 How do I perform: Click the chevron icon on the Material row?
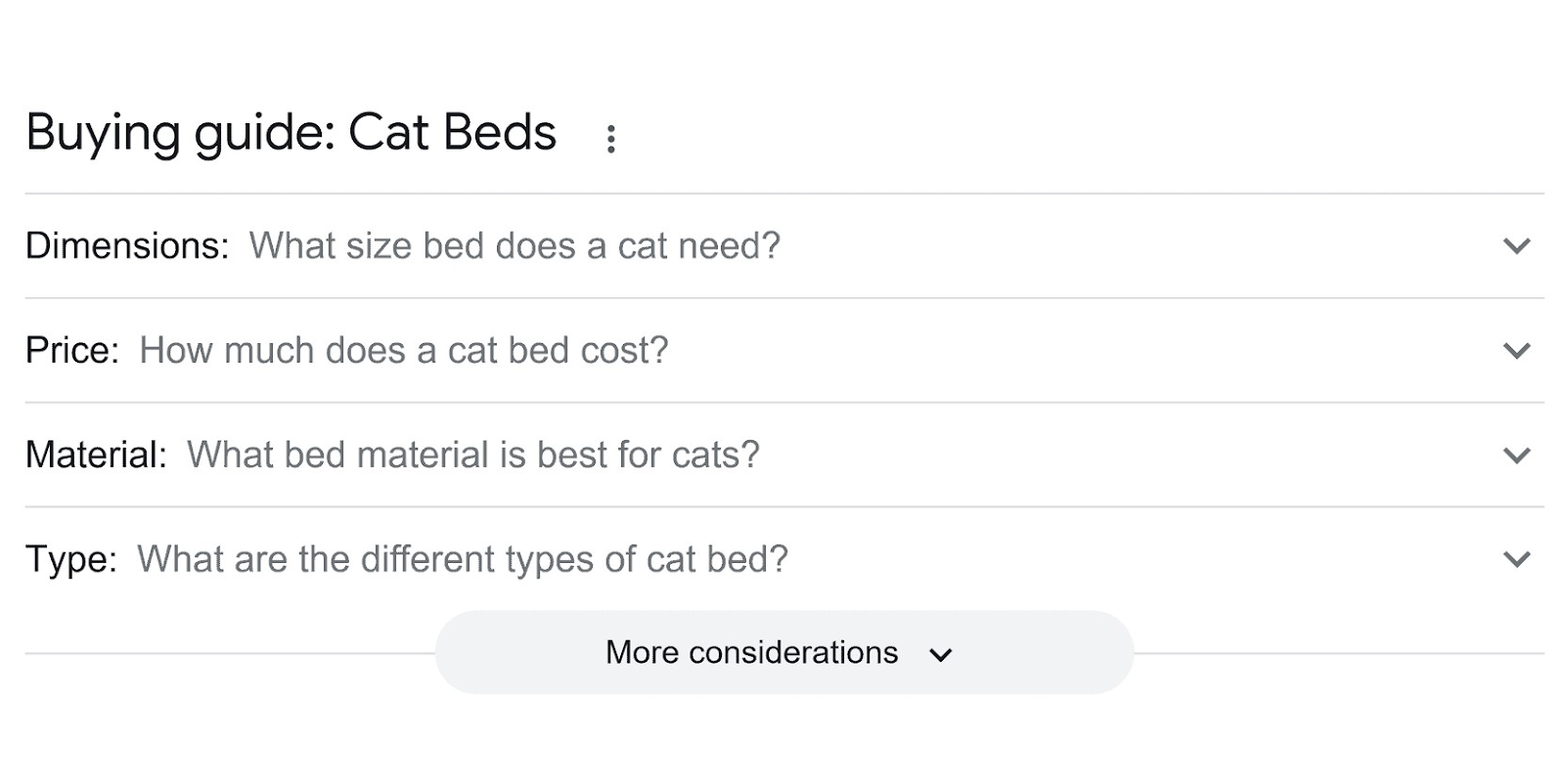[1515, 456]
